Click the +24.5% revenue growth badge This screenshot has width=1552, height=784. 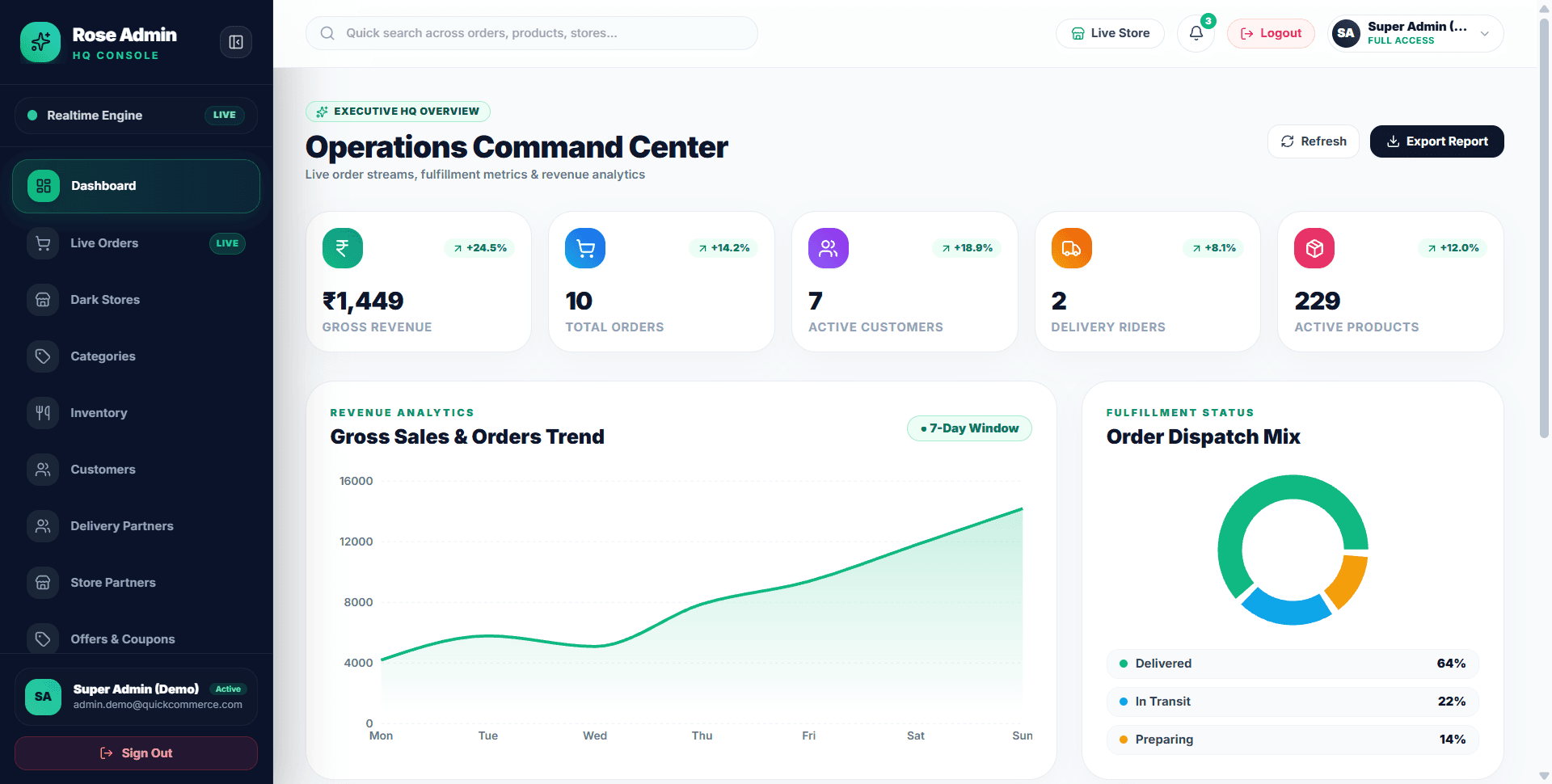click(480, 248)
